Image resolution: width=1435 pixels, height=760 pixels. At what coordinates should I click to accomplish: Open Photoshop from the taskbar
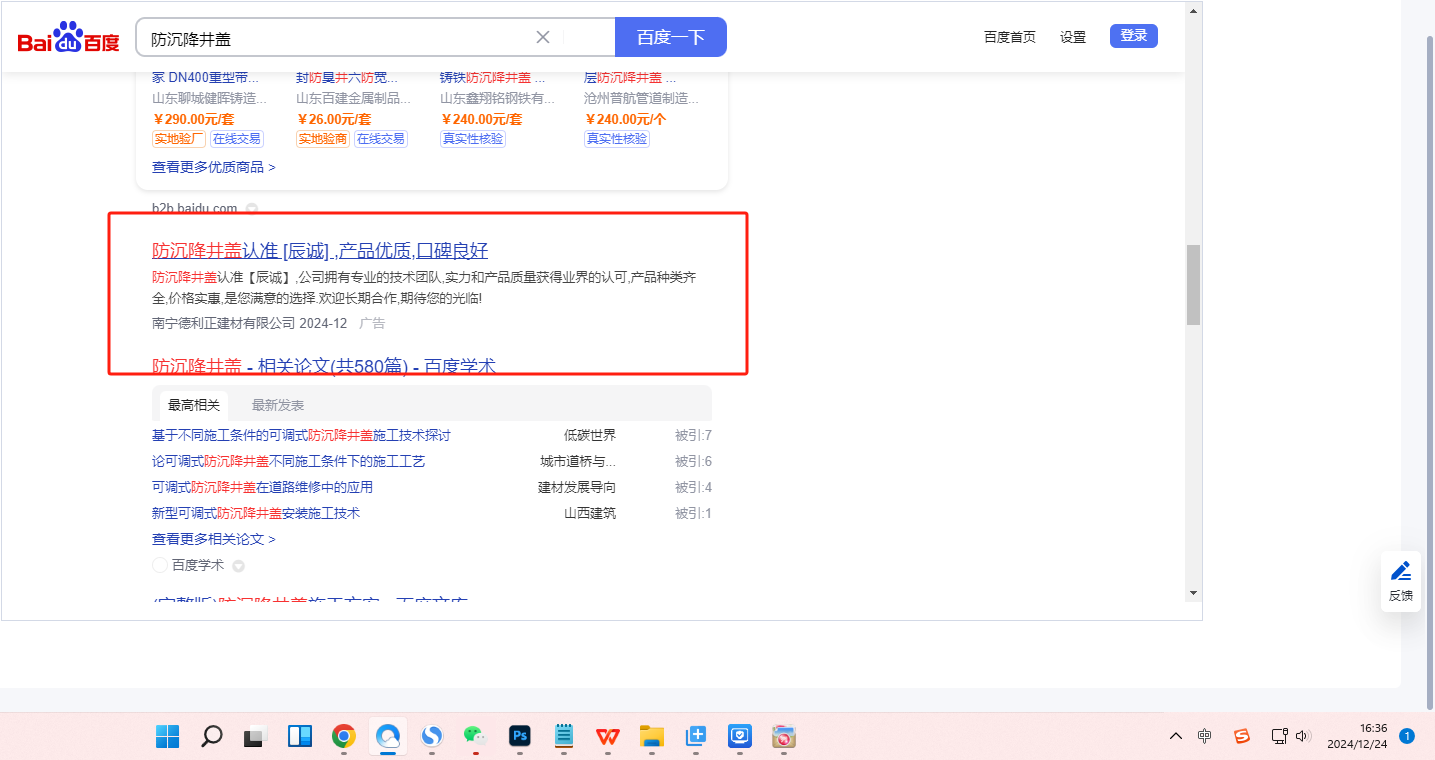tap(519, 737)
